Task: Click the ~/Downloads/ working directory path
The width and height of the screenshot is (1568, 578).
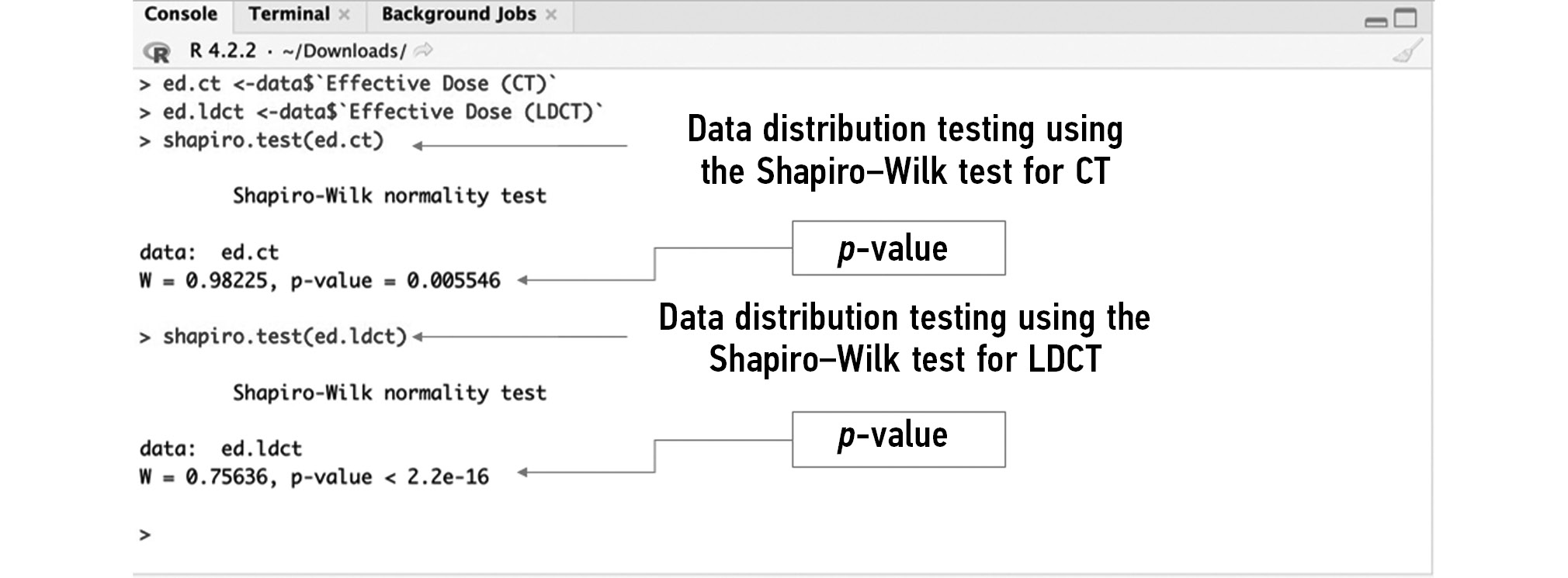Action: coord(344,51)
